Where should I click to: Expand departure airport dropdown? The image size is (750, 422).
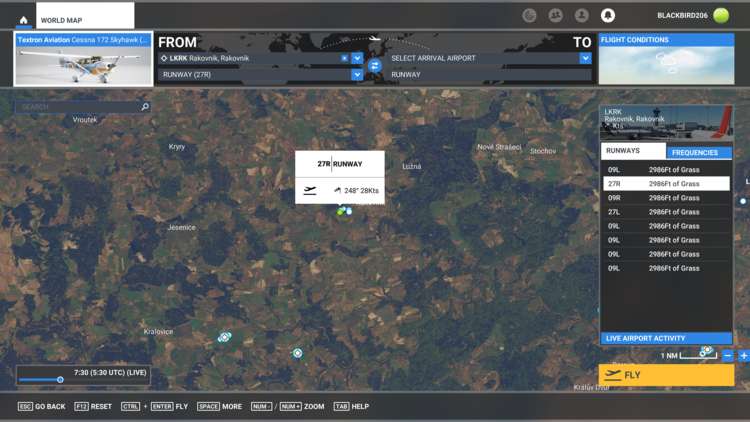tap(357, 59)
